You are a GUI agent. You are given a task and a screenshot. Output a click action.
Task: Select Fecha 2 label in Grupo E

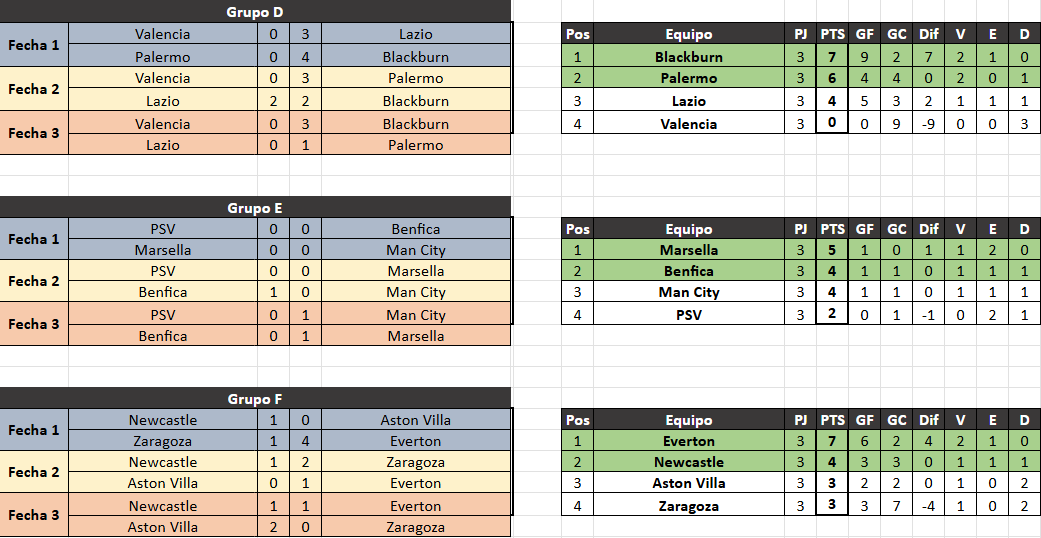(34, 281)
